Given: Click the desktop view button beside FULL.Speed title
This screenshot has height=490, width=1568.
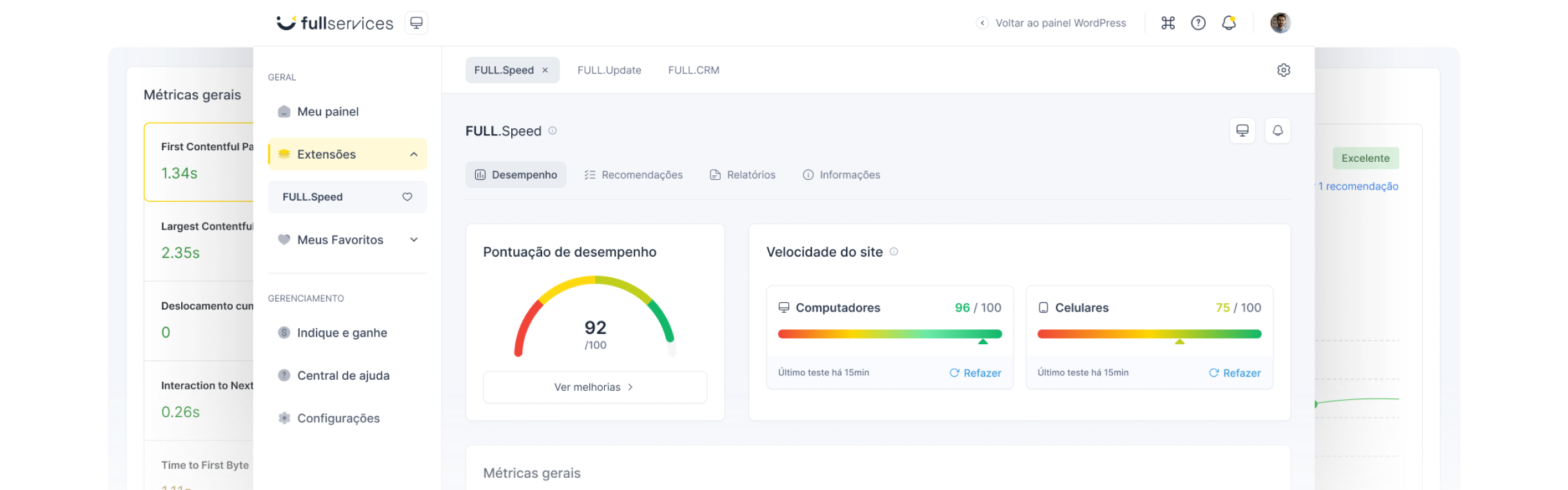Looking at the screenshot, I should (1242, 131).
